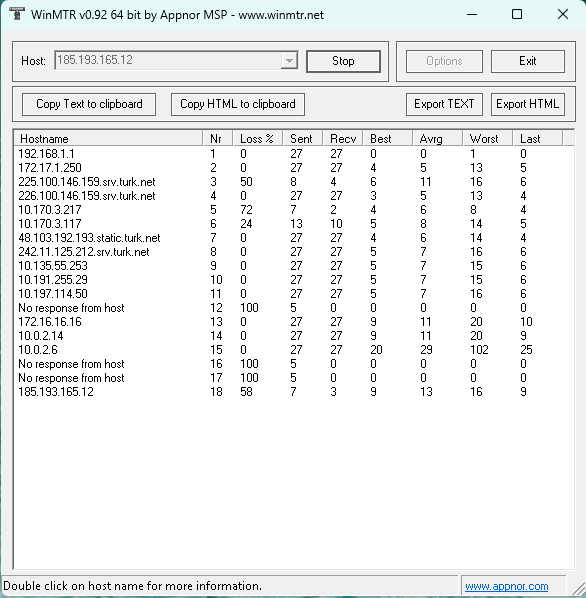
Task: Click status bar hint about double click
Action: (132, 586)
